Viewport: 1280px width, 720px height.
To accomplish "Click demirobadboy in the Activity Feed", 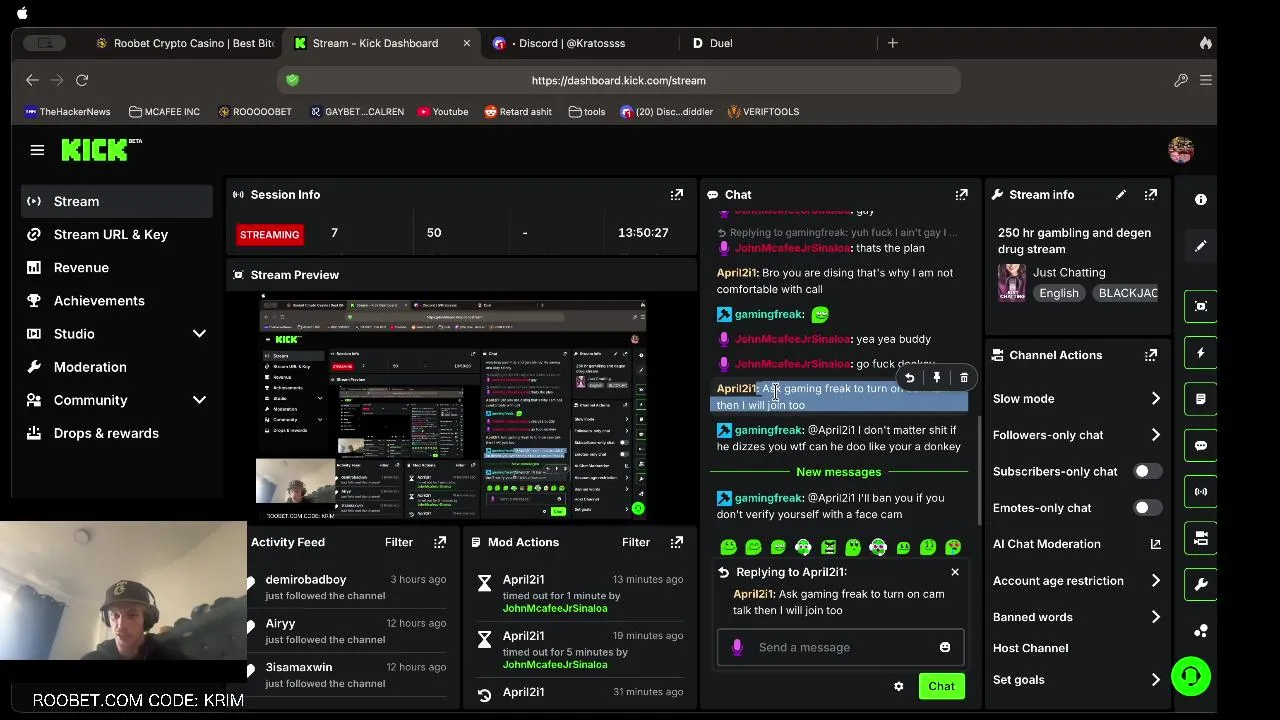I will click(306, 580).
